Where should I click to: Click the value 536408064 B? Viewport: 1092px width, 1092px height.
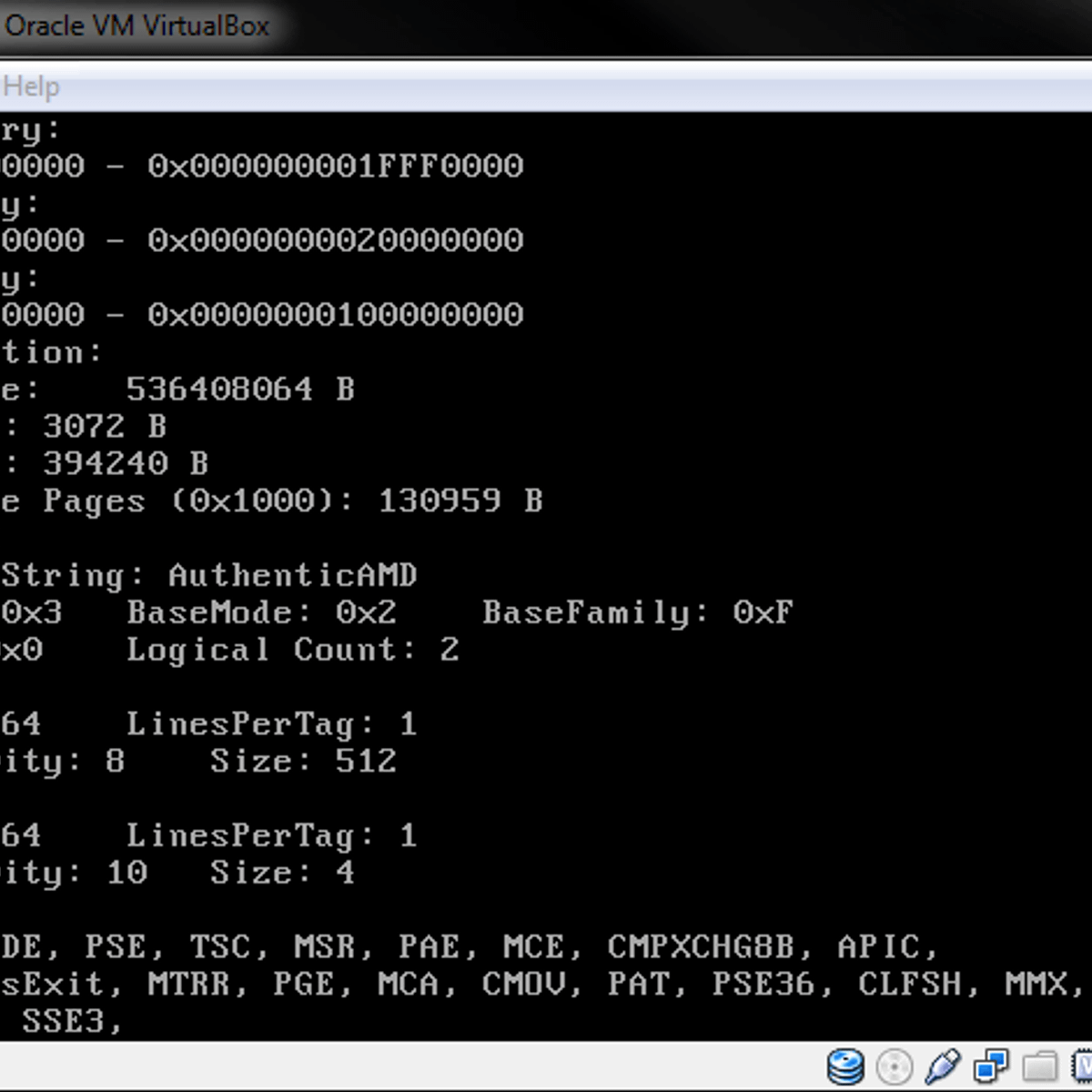point(240,389)
